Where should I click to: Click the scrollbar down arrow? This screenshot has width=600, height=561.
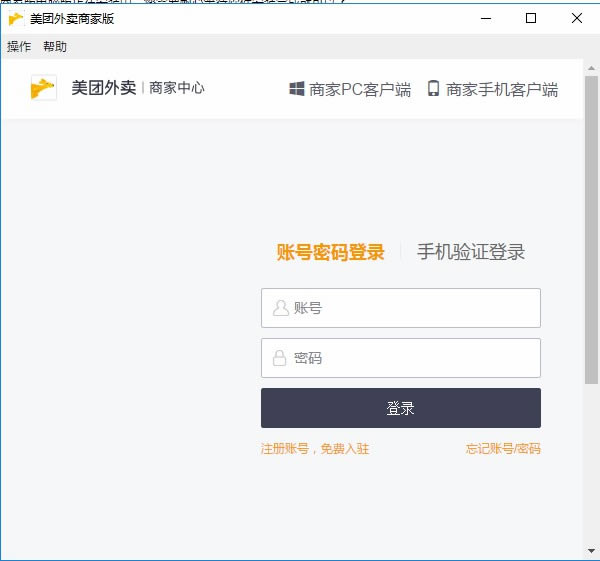coord(591,552)
